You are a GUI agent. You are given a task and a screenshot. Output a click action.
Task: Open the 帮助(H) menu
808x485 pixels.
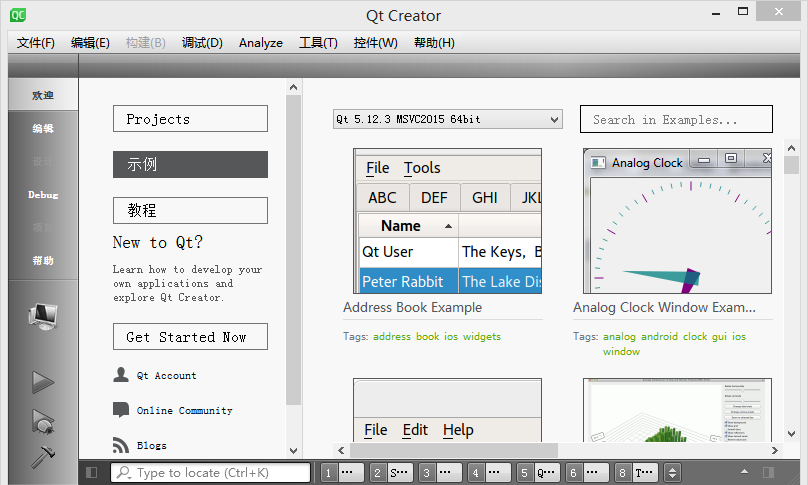pos(434,43)
